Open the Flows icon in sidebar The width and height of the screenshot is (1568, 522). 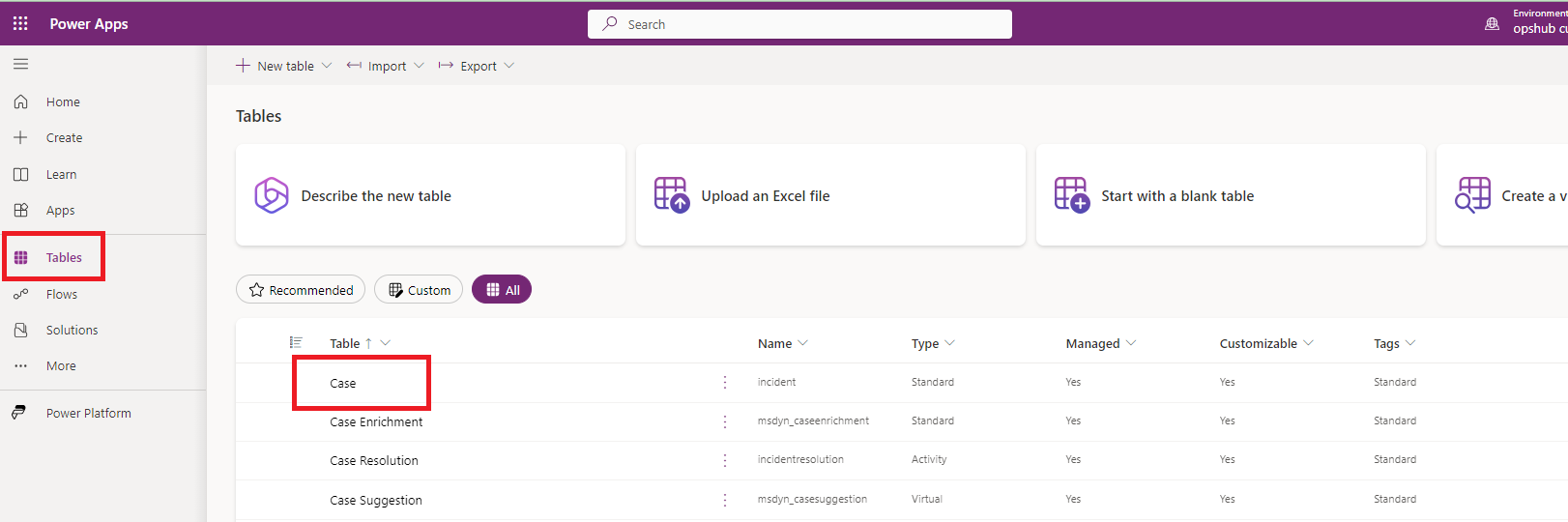(20, 294)
